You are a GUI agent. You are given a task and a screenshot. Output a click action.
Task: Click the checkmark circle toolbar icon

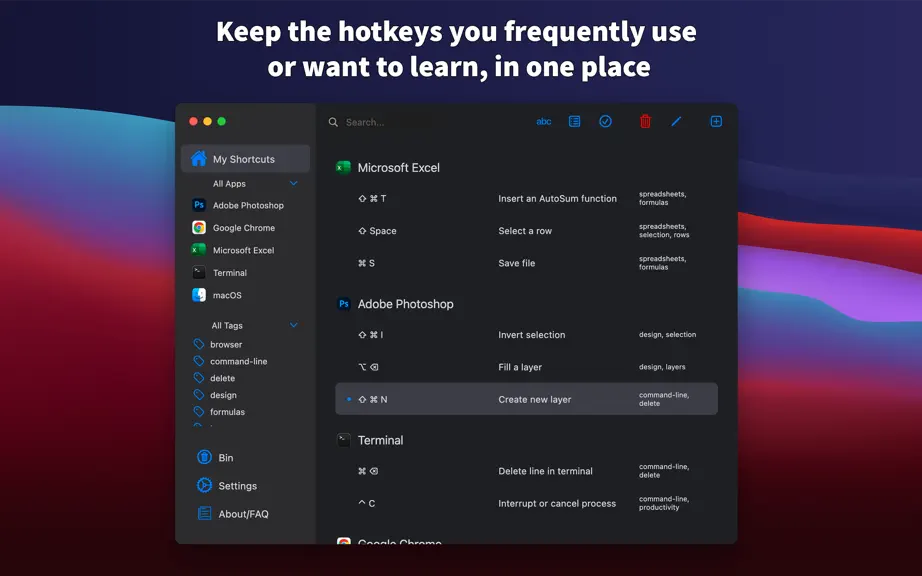coord(605,122)
